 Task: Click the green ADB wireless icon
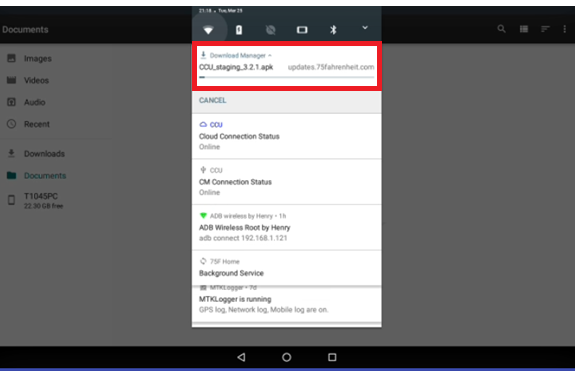click(x=203, y=216)
